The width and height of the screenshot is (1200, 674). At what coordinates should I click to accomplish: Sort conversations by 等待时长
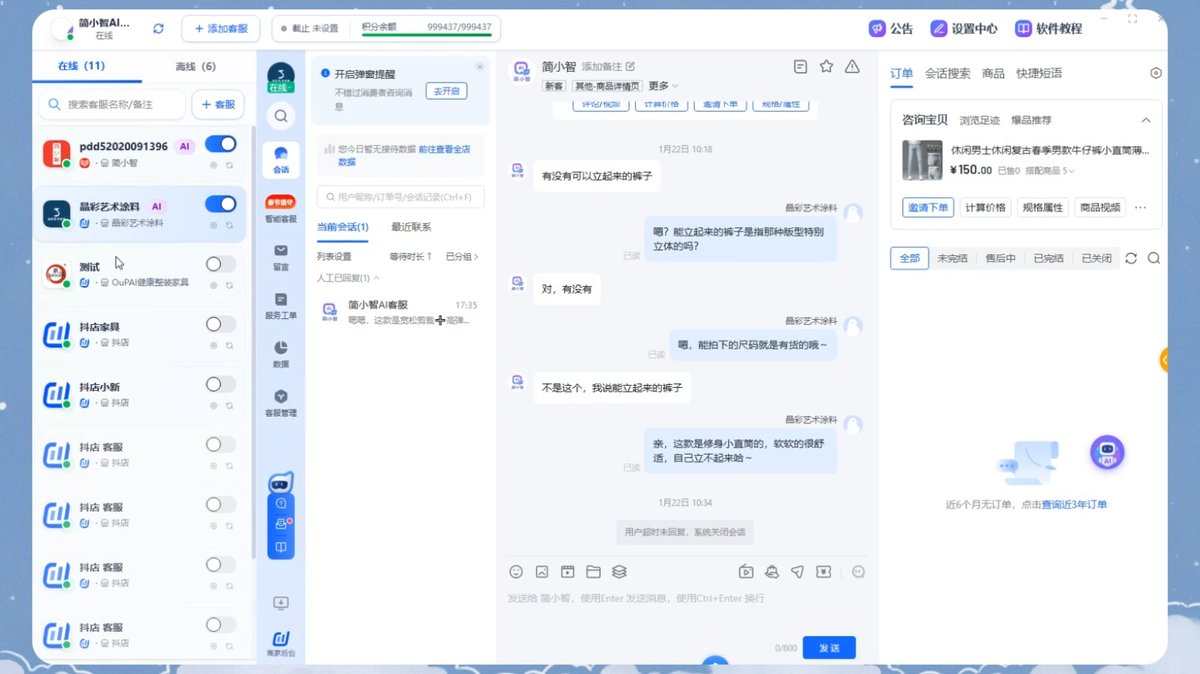pyautogui.click(x=411, y=257)
